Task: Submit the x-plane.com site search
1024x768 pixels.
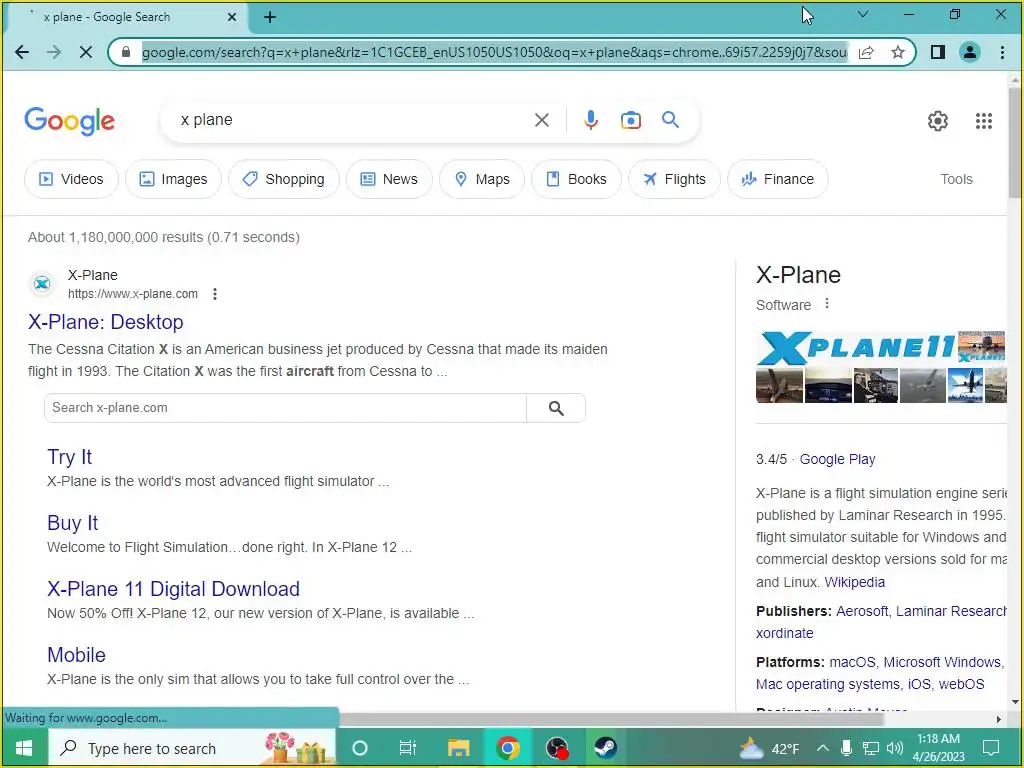Action: click(556, 408)
